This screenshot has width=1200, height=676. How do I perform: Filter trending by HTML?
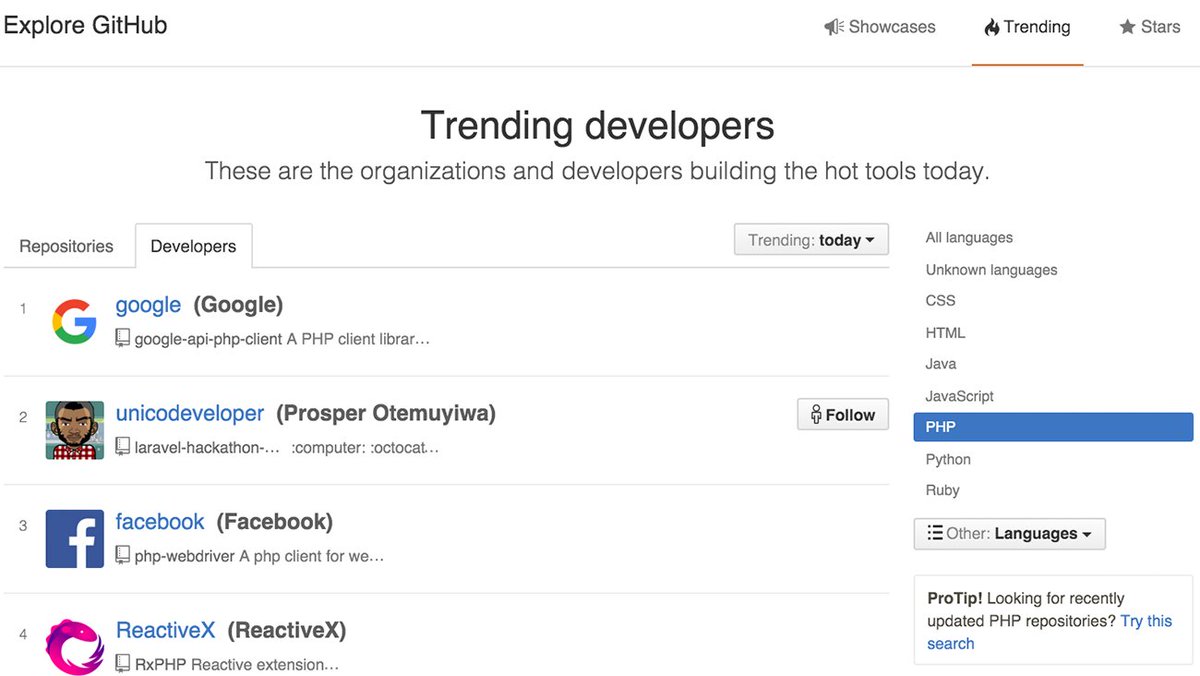click(945, 332)
